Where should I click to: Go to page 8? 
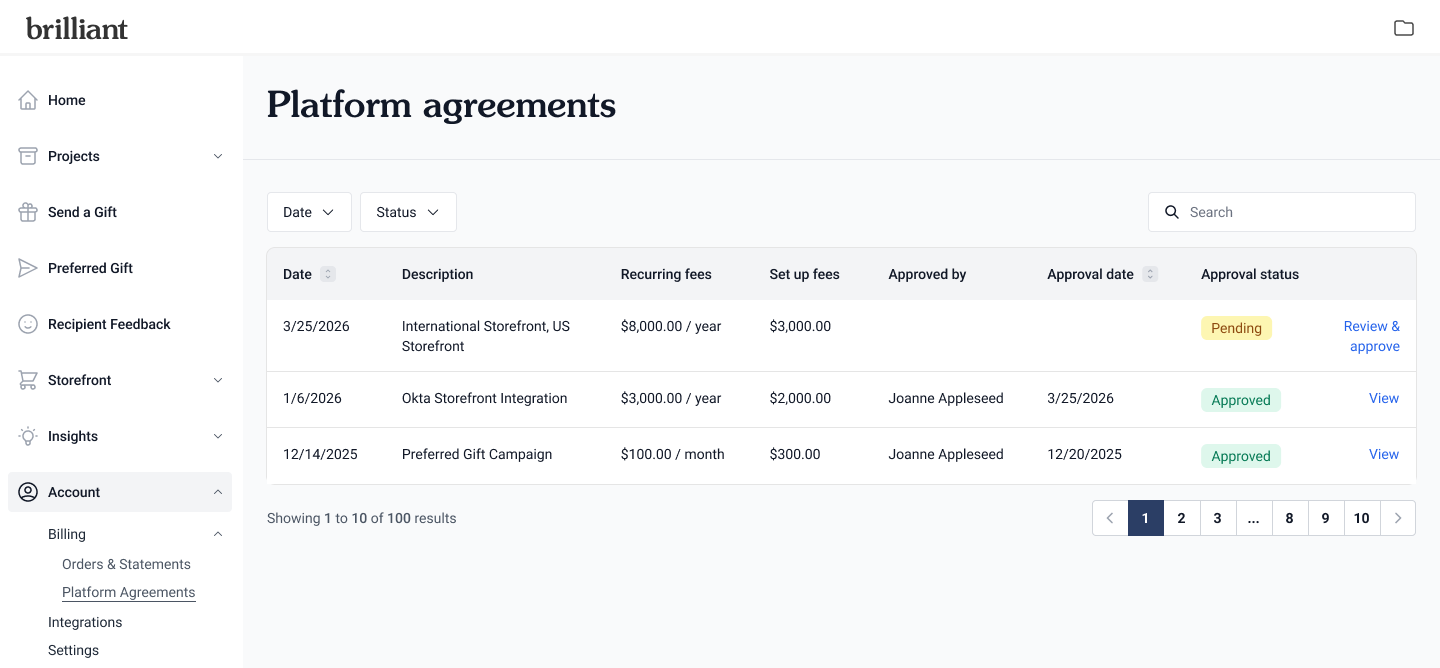coord(1290,518)
